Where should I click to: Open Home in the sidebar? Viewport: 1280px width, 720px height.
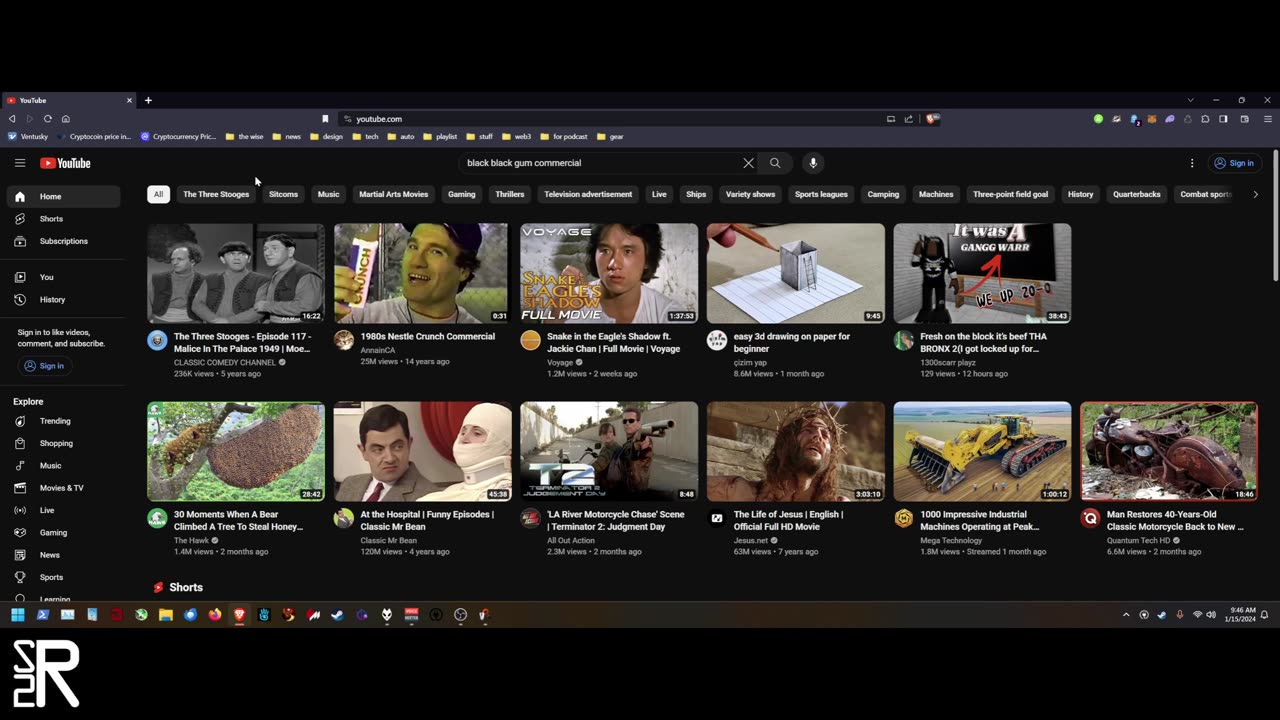click(x=65, y=196)
